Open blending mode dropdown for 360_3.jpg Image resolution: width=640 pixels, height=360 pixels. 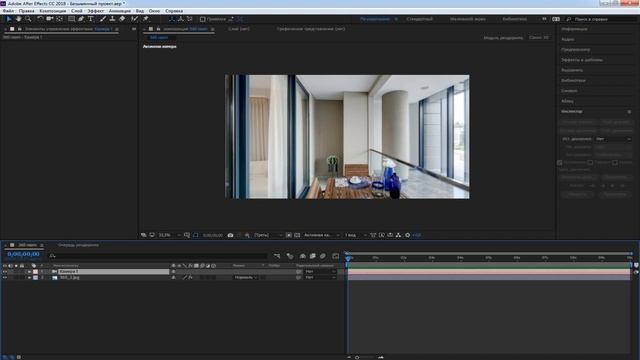(x=245, y=278)
